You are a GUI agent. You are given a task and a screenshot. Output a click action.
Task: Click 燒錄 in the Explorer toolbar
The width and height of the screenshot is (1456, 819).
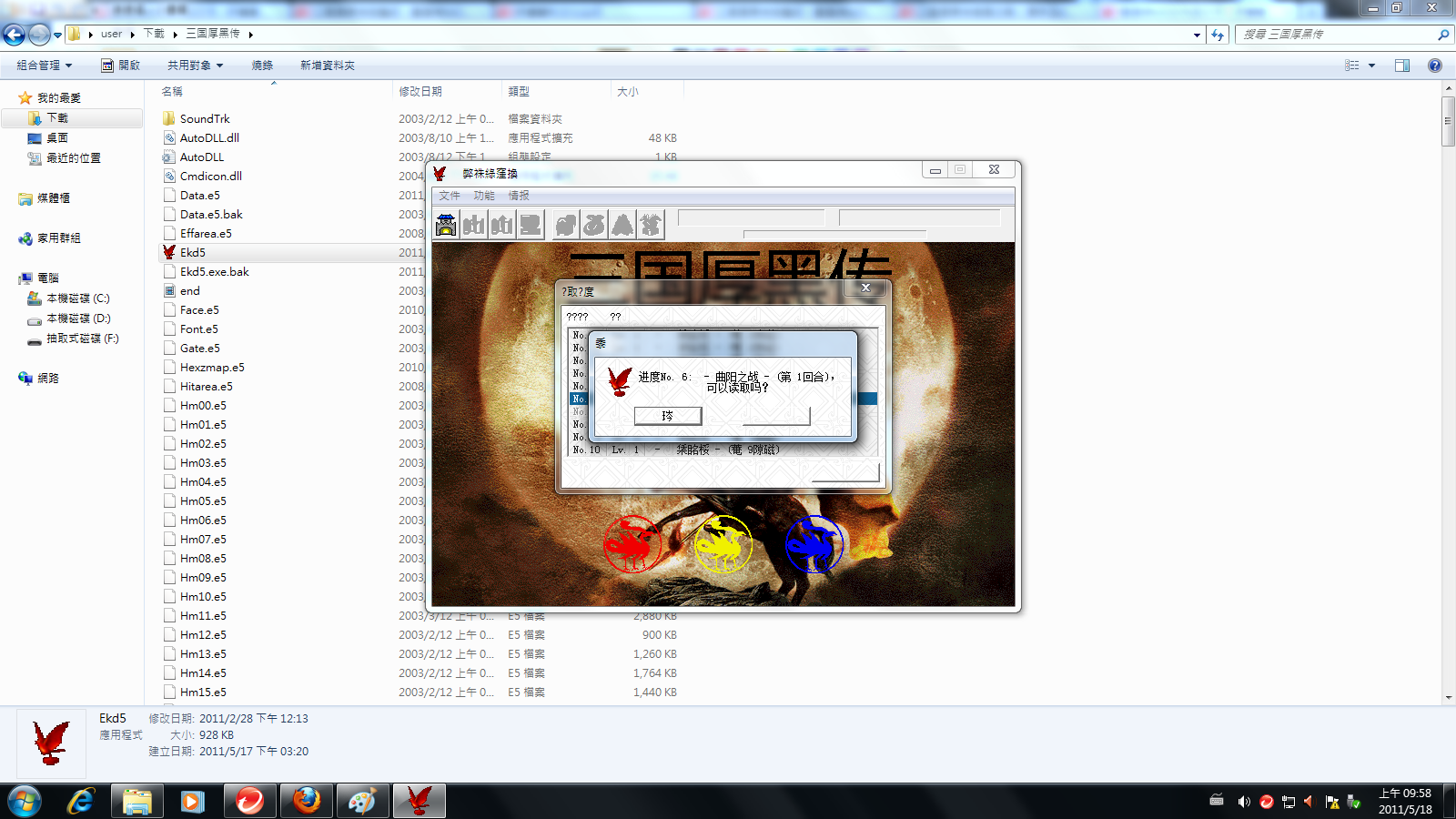pyautogui.click(x=262, y=66)
